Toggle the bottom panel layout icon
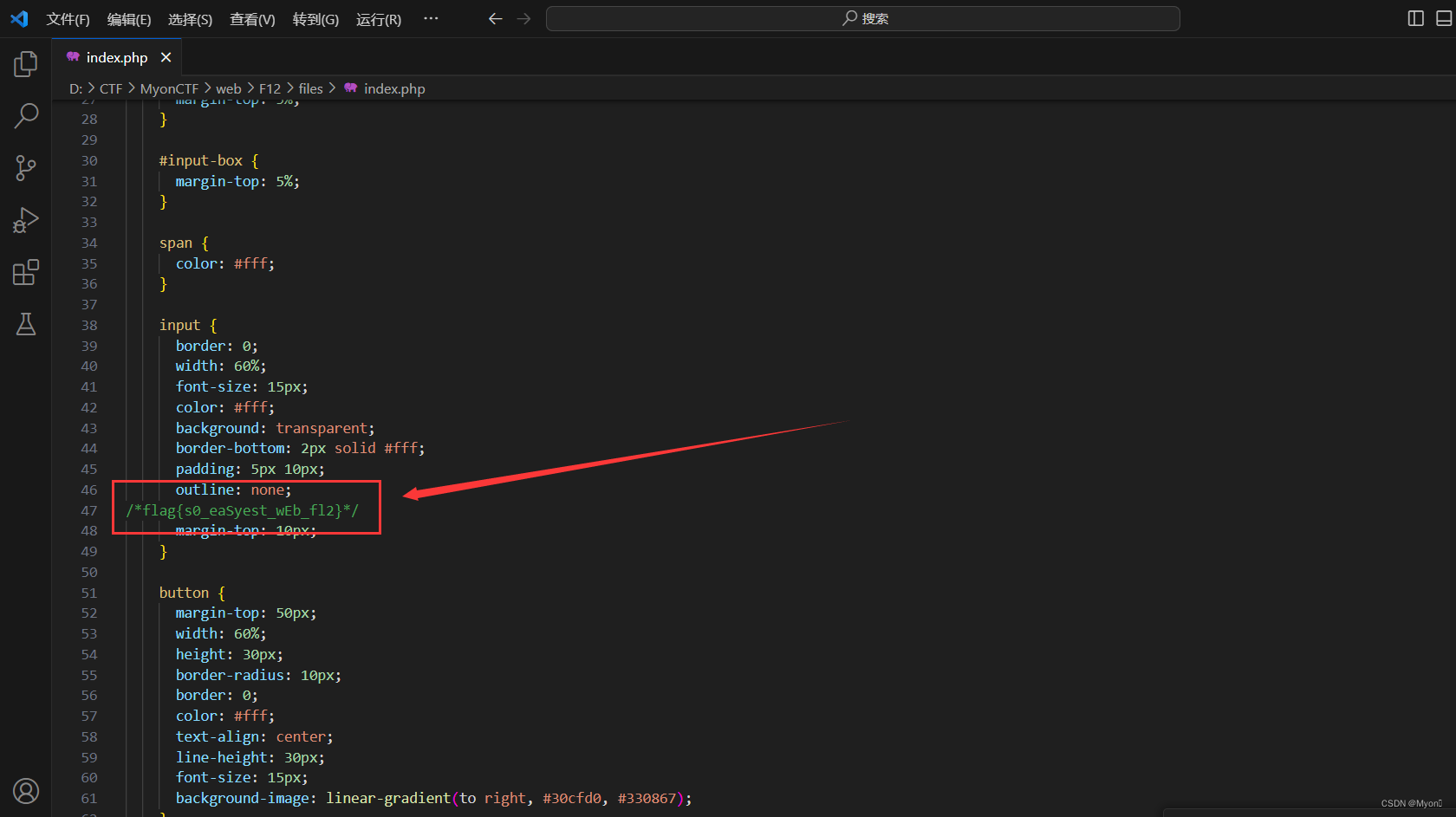 (x=1444, y=18)
